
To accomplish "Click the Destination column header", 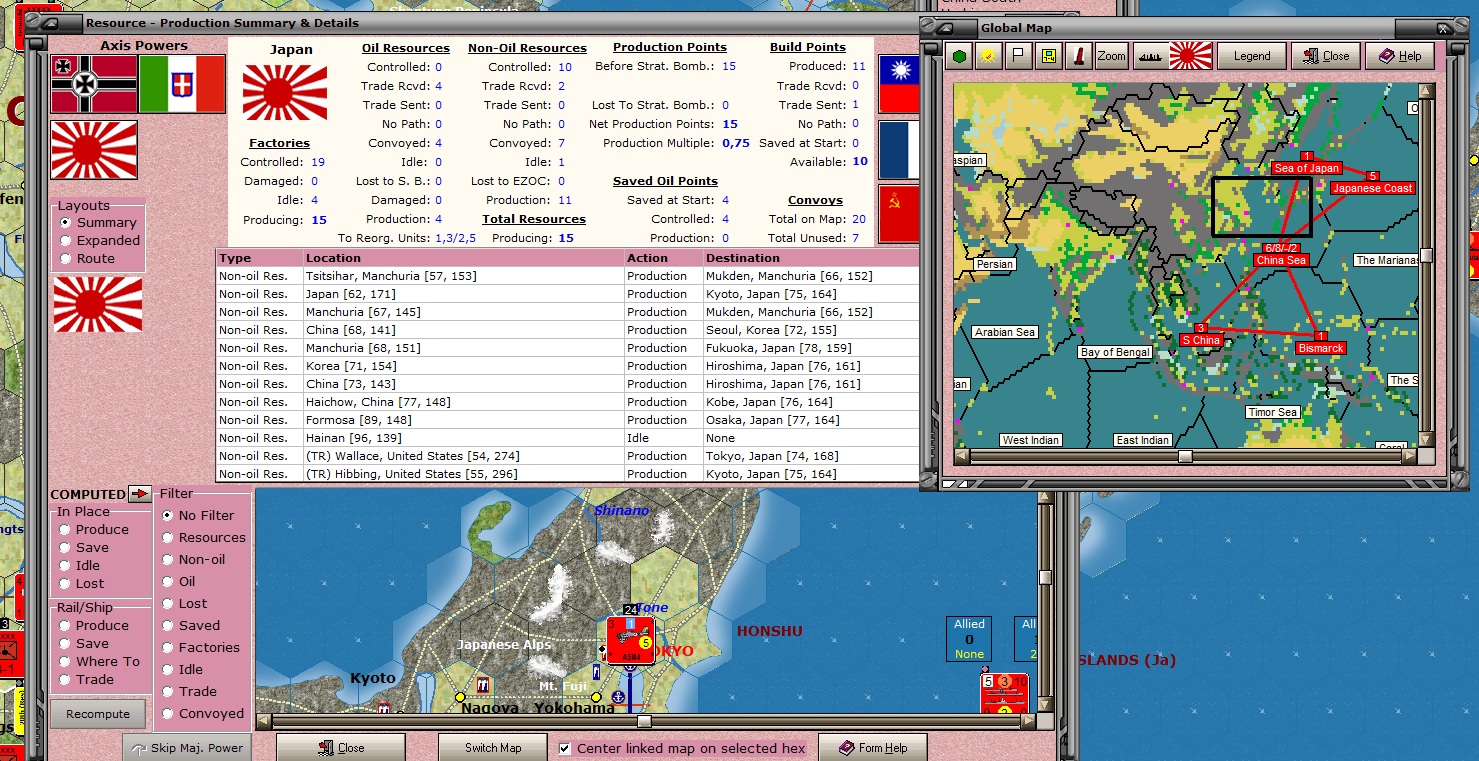I will coord(810,258).
